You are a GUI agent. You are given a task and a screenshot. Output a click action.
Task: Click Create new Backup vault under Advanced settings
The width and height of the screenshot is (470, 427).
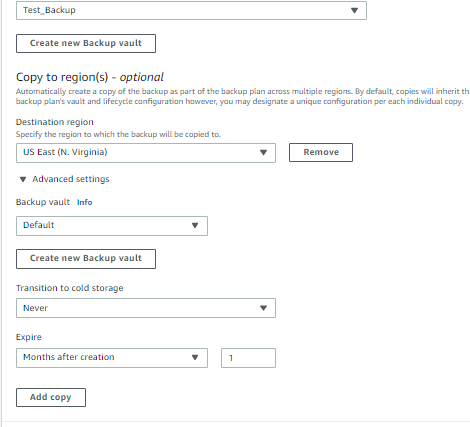click(86, 259)
